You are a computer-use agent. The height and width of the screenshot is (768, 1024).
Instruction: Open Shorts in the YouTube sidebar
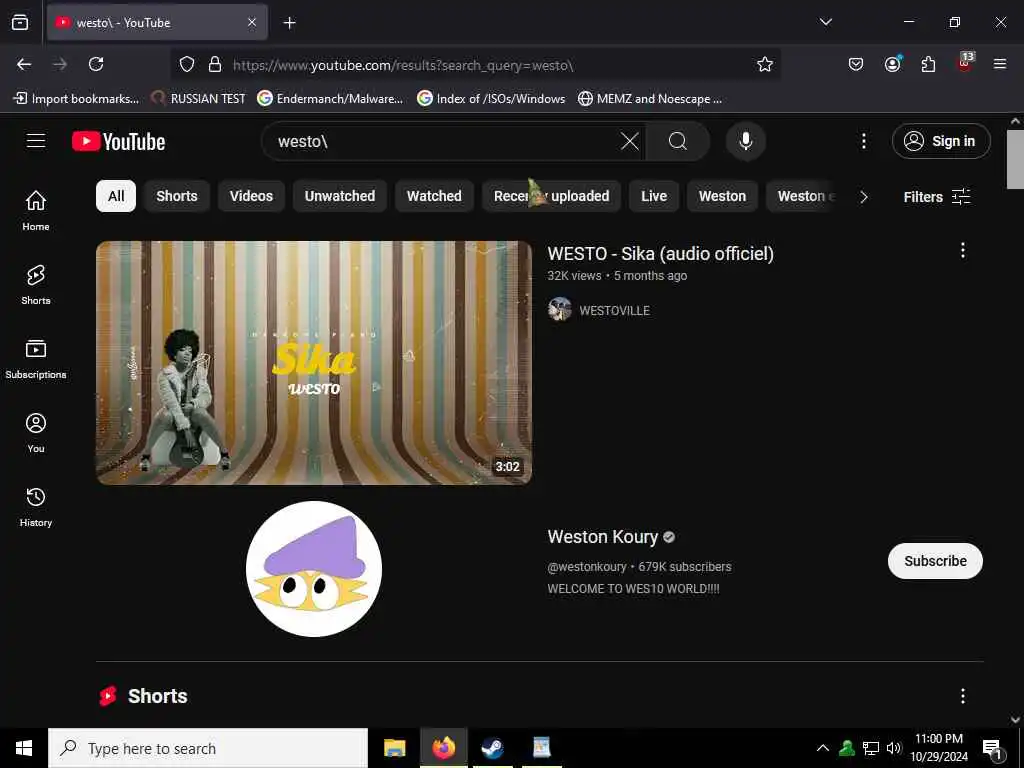36,285
